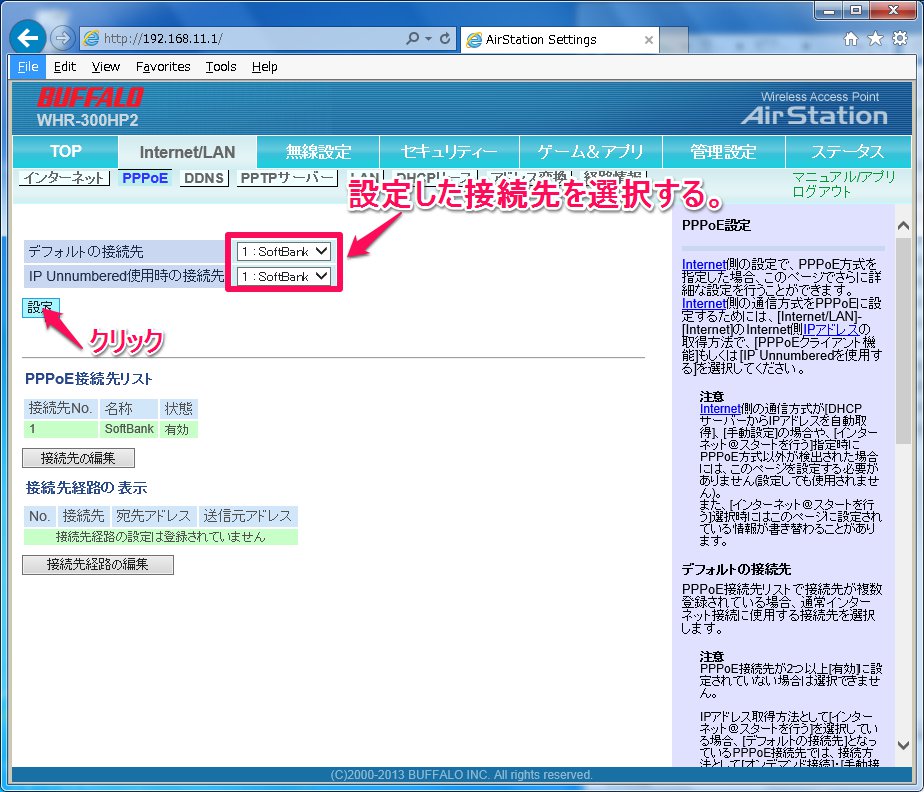Open the 無線設定 tab
924x792 pixels.
[318, 151]
